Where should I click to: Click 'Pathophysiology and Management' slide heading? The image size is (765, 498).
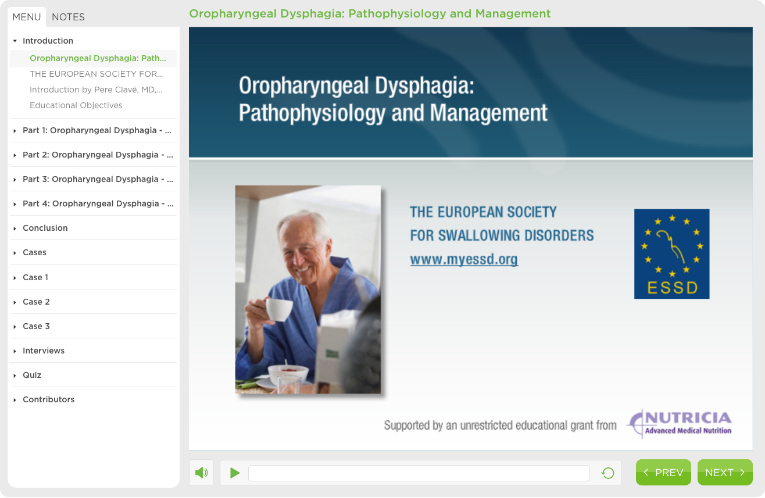[393, 113]
